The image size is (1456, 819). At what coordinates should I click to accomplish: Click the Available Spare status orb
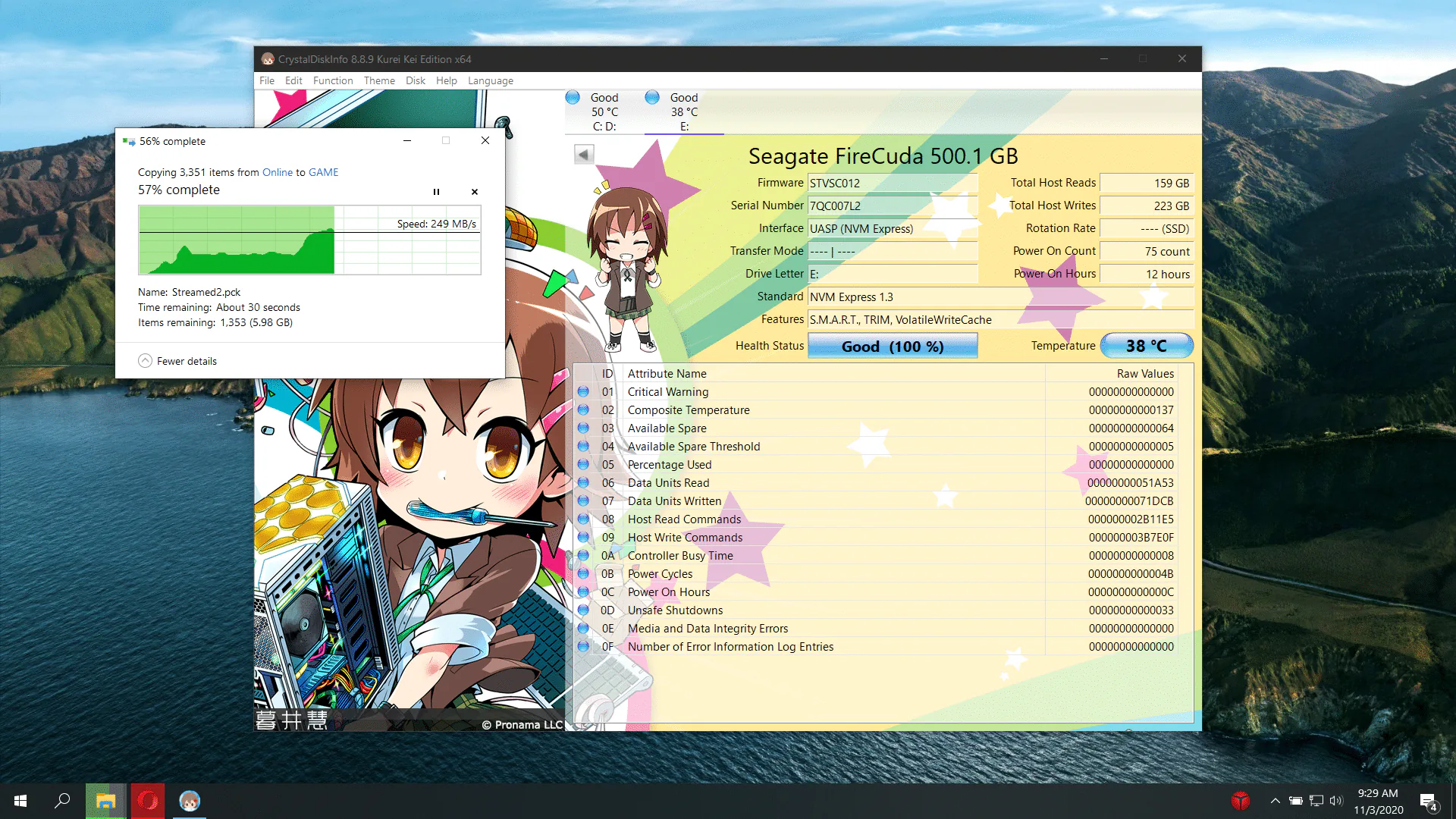click(583, 428)
